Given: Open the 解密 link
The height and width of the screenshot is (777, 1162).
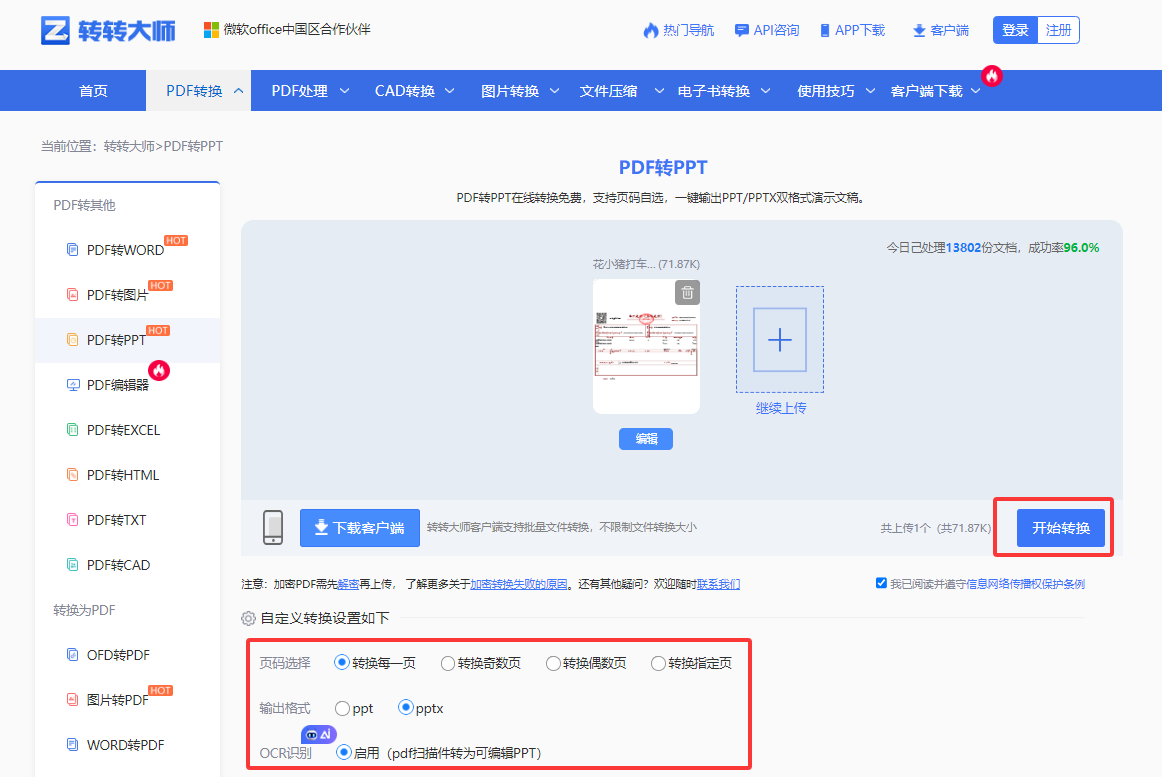Looking at the screenshot, I should click(x=348, y=584).
